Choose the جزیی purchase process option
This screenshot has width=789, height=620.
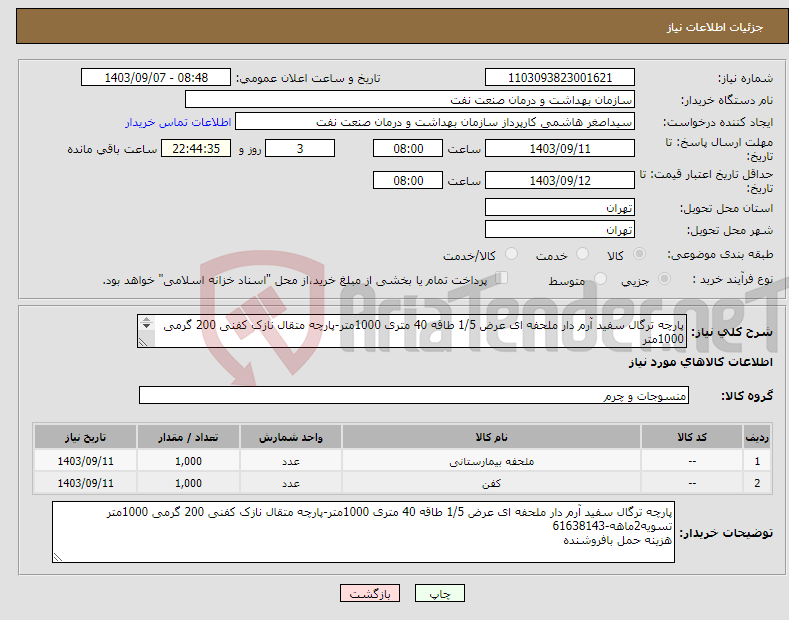point(664,278)
